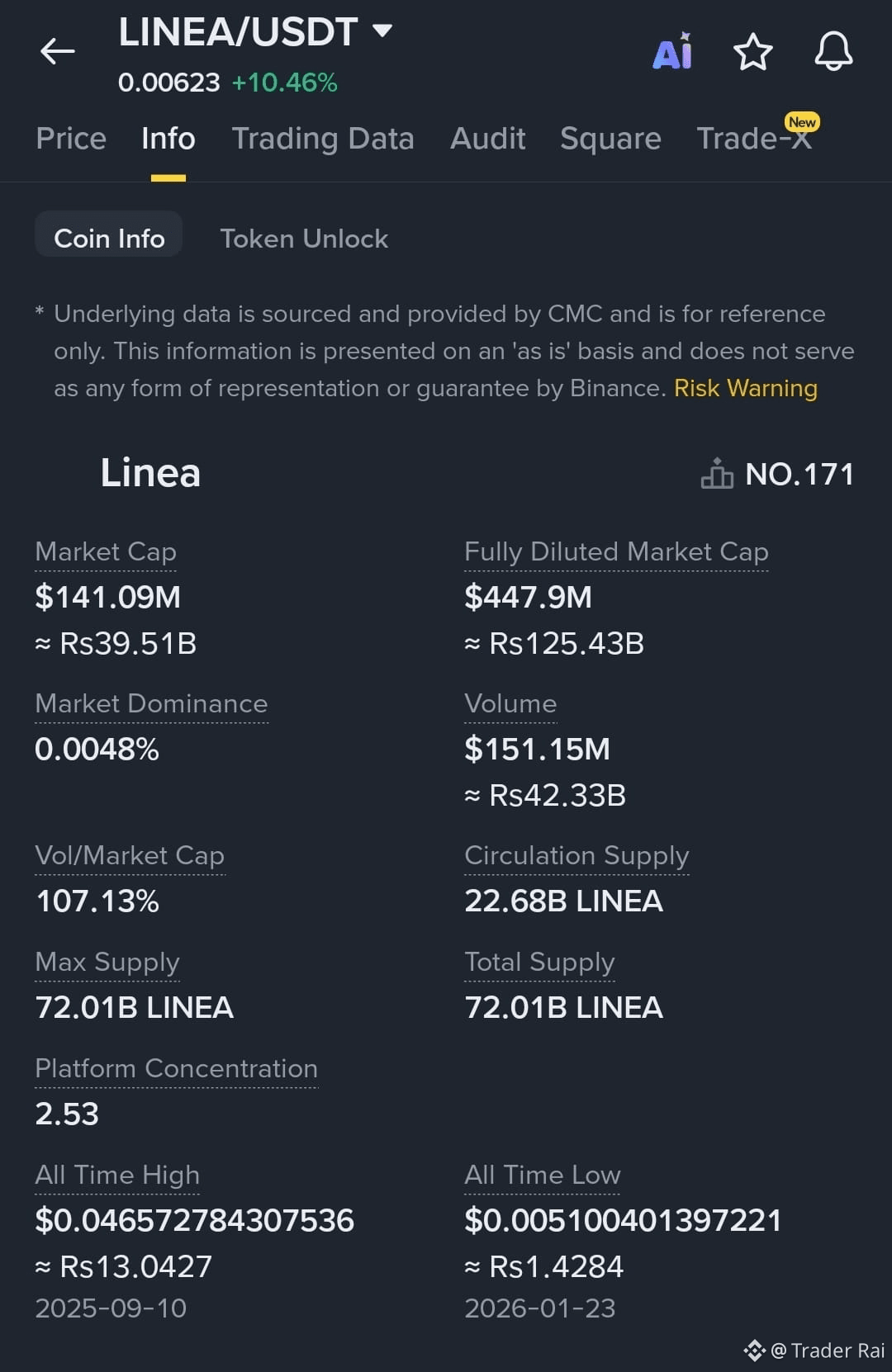Image resolution: width=892 pixels, height=1372 pixels.
Task: Tap the Platform Concentration label
Action: (x=176, y=1068)
